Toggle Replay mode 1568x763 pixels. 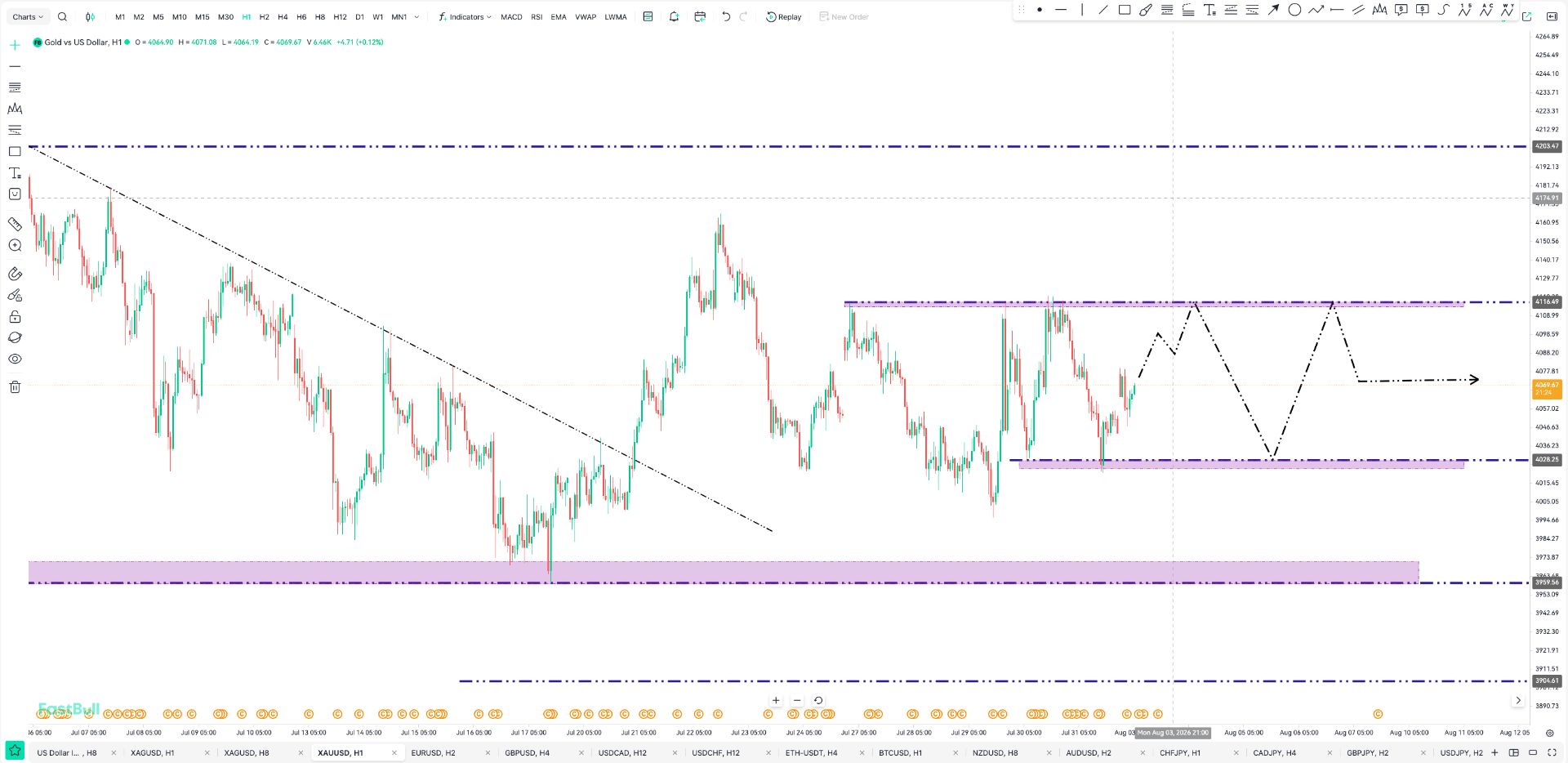coord(783,17)
